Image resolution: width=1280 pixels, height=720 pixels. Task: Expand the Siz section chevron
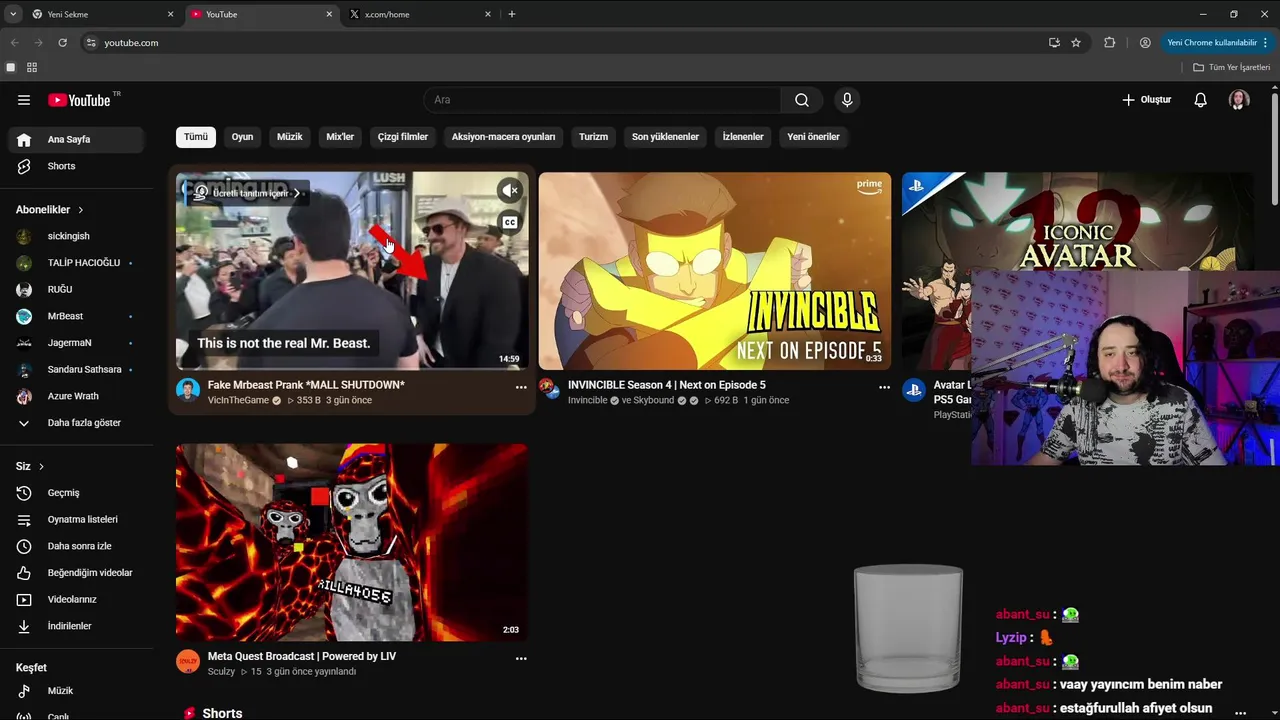click(41, 466)
